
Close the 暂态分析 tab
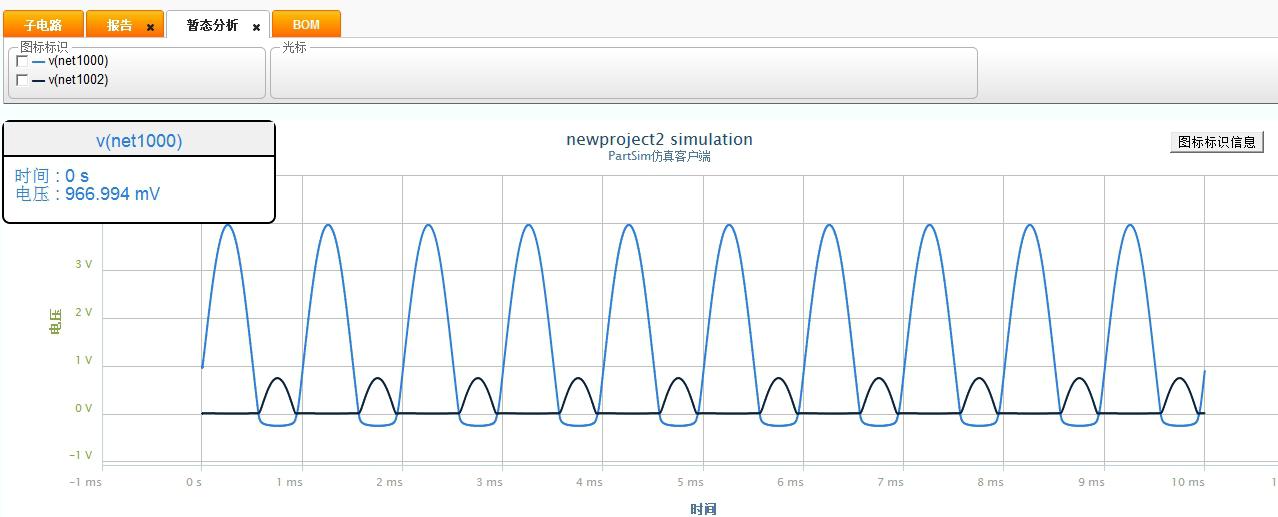pos(256,28)
